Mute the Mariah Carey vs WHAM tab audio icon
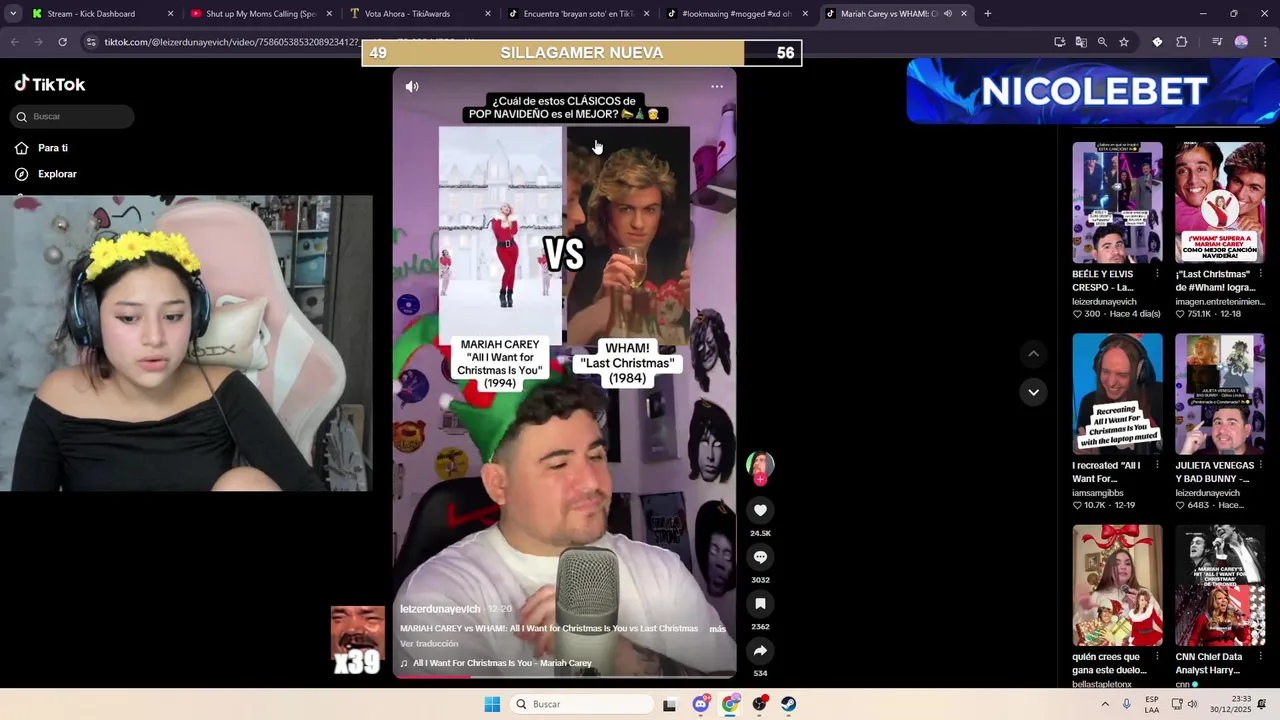 (947, 14)
